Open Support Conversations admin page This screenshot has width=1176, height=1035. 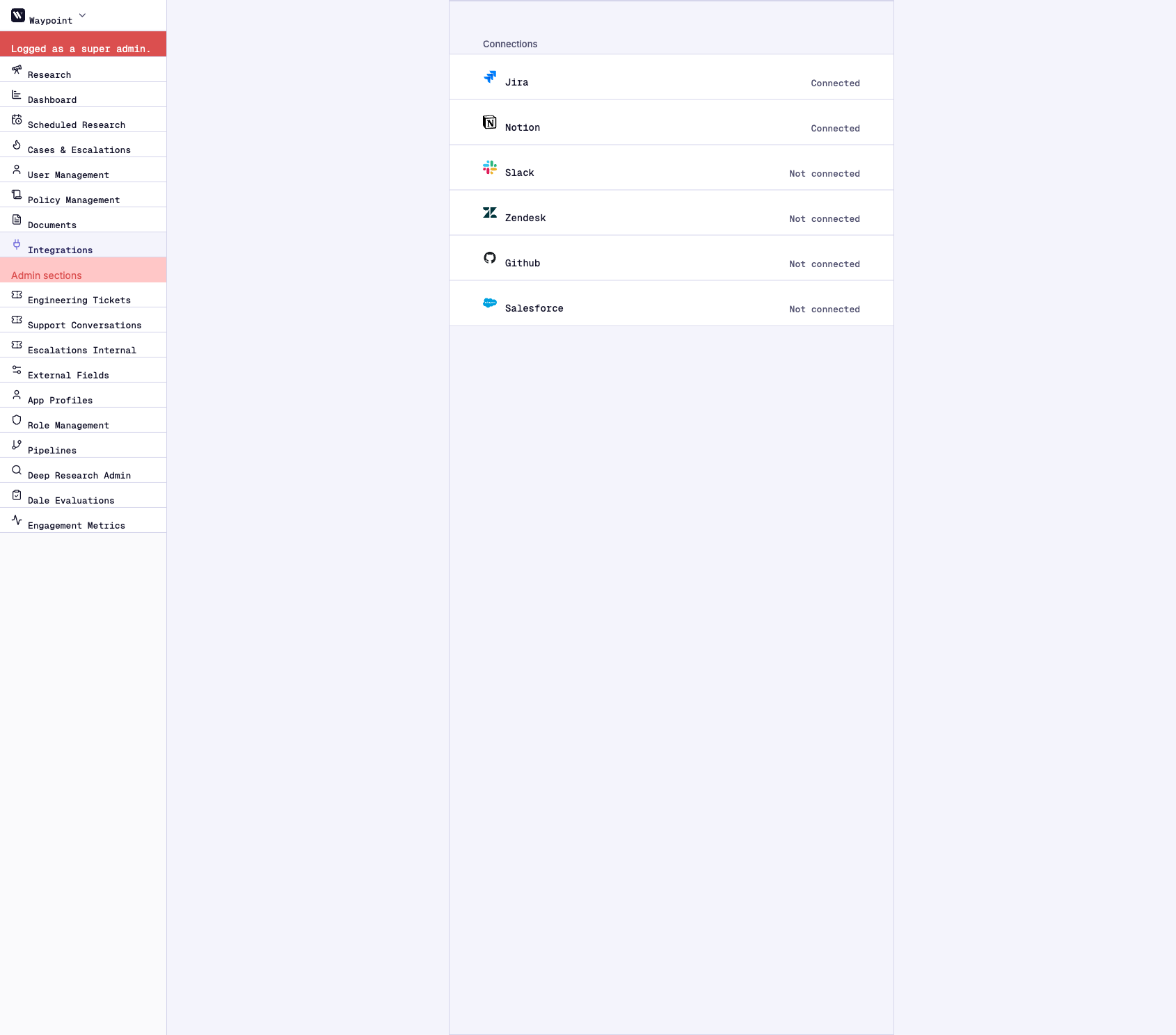pos(83,320)
